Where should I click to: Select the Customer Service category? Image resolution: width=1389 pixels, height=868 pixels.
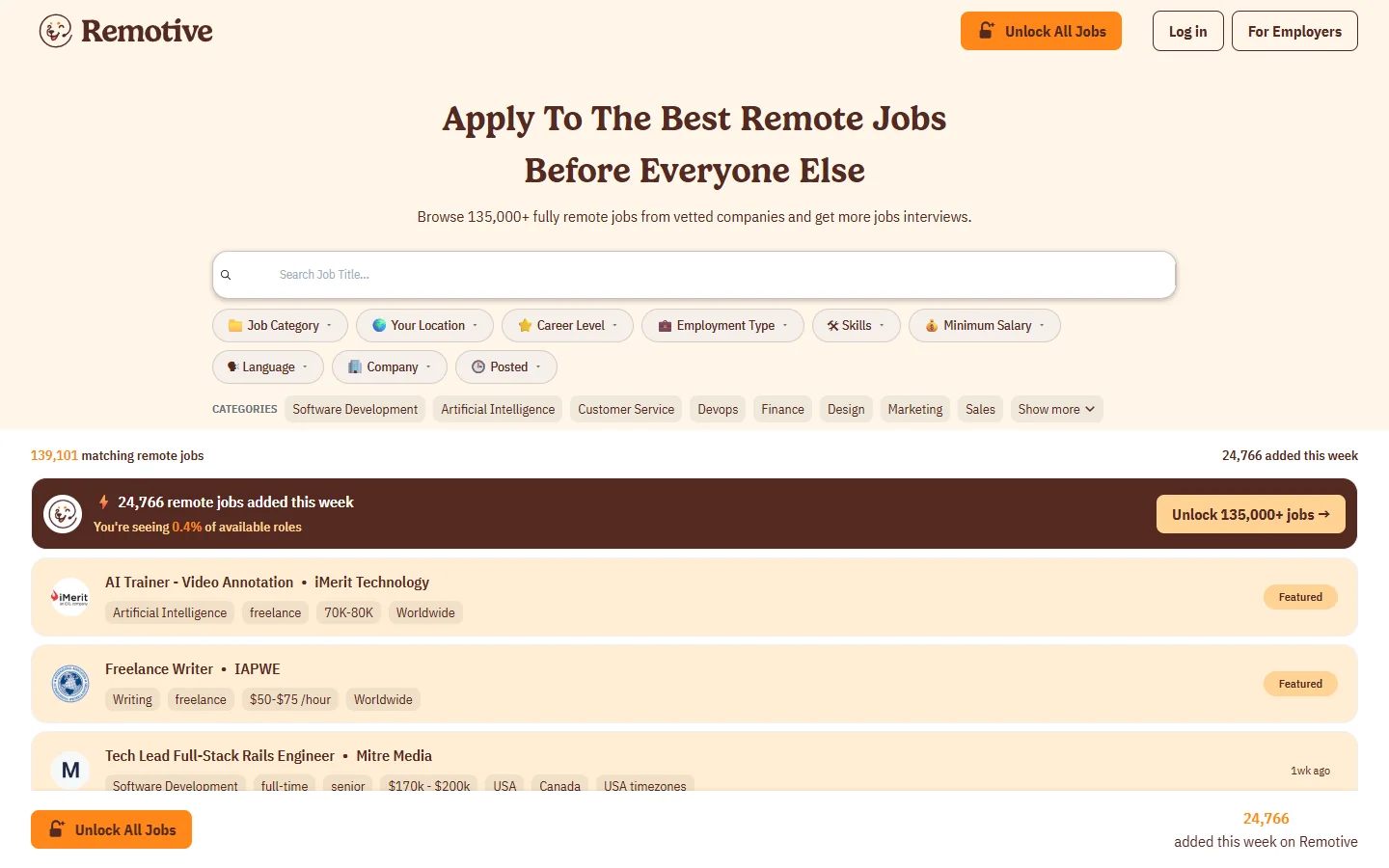[626, 409]
